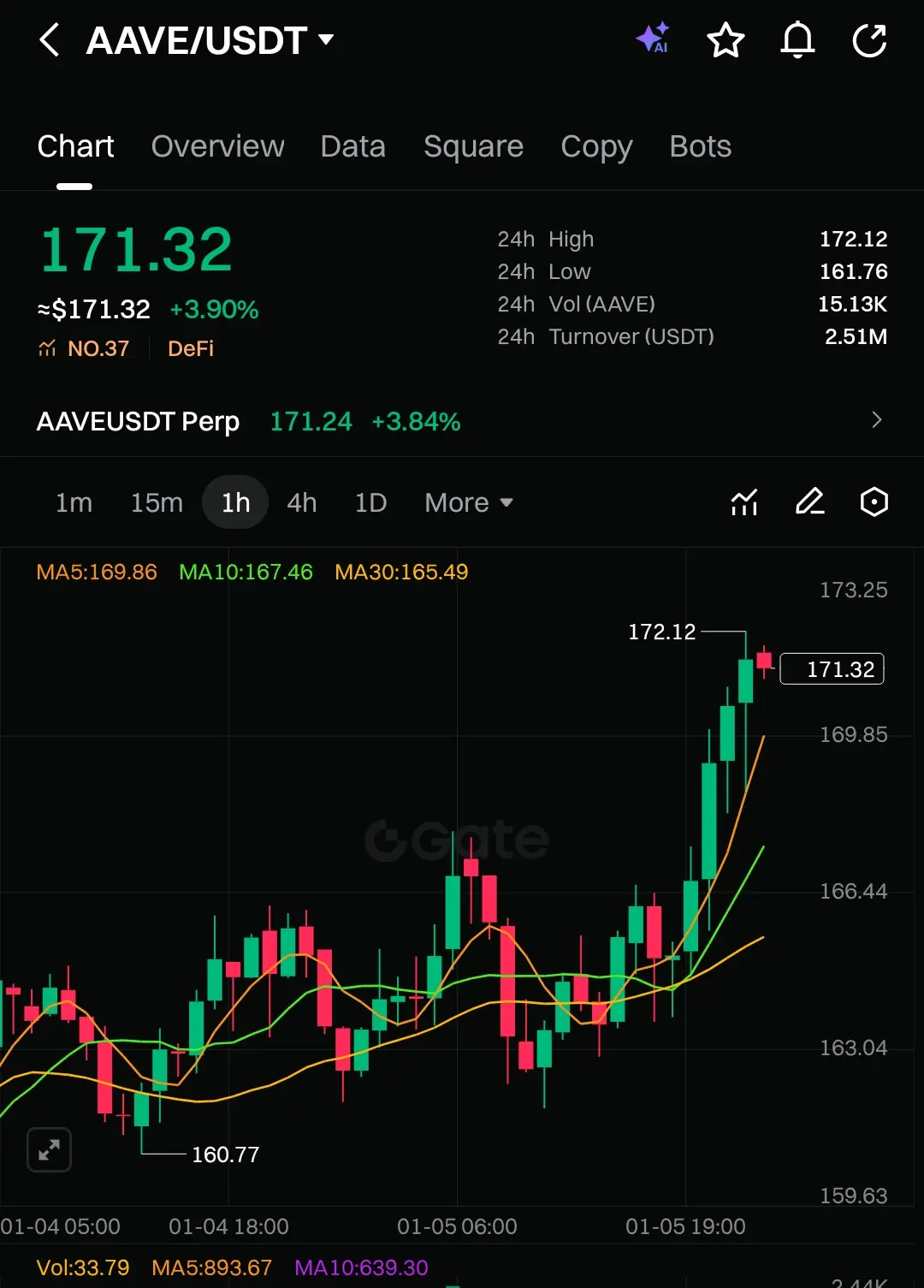Tap the Vol:33.79 volume label
Viewport: 924px width, 1288px height.
[x=82, y=1267]
